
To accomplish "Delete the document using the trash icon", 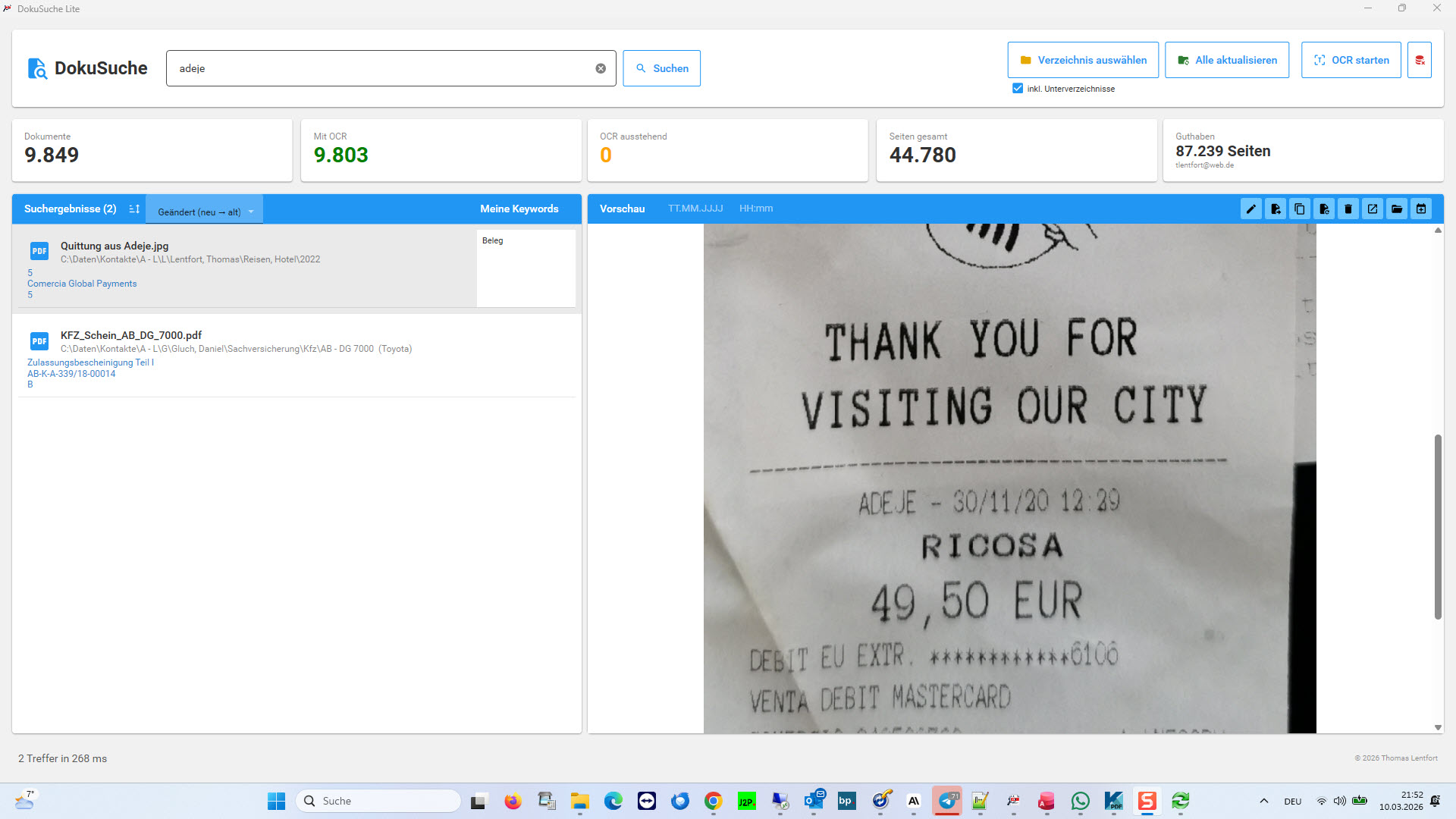I will [1348, 209].
